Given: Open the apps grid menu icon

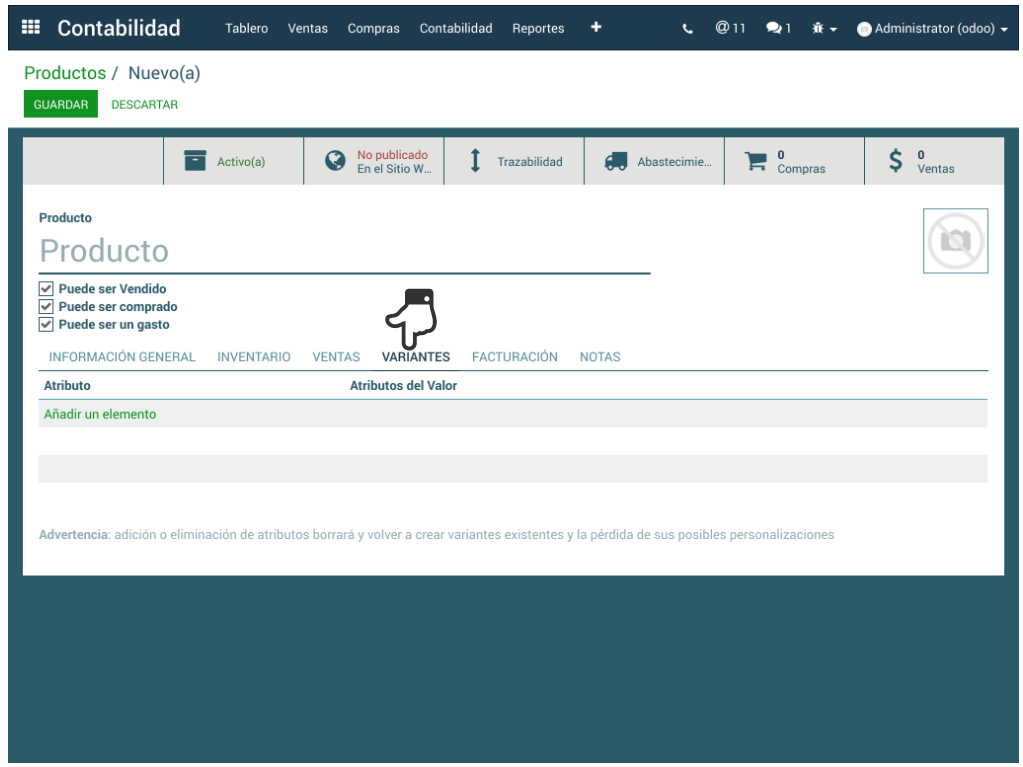Looking at the screenshot, I should pos(31,28).
